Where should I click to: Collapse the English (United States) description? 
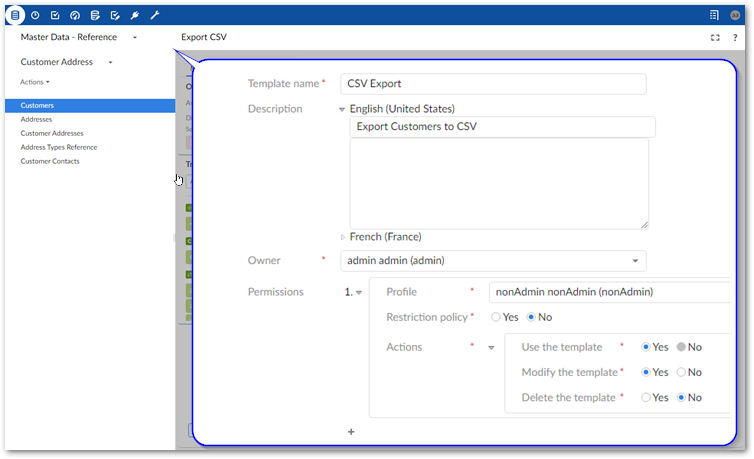click(x=342, y=110)
